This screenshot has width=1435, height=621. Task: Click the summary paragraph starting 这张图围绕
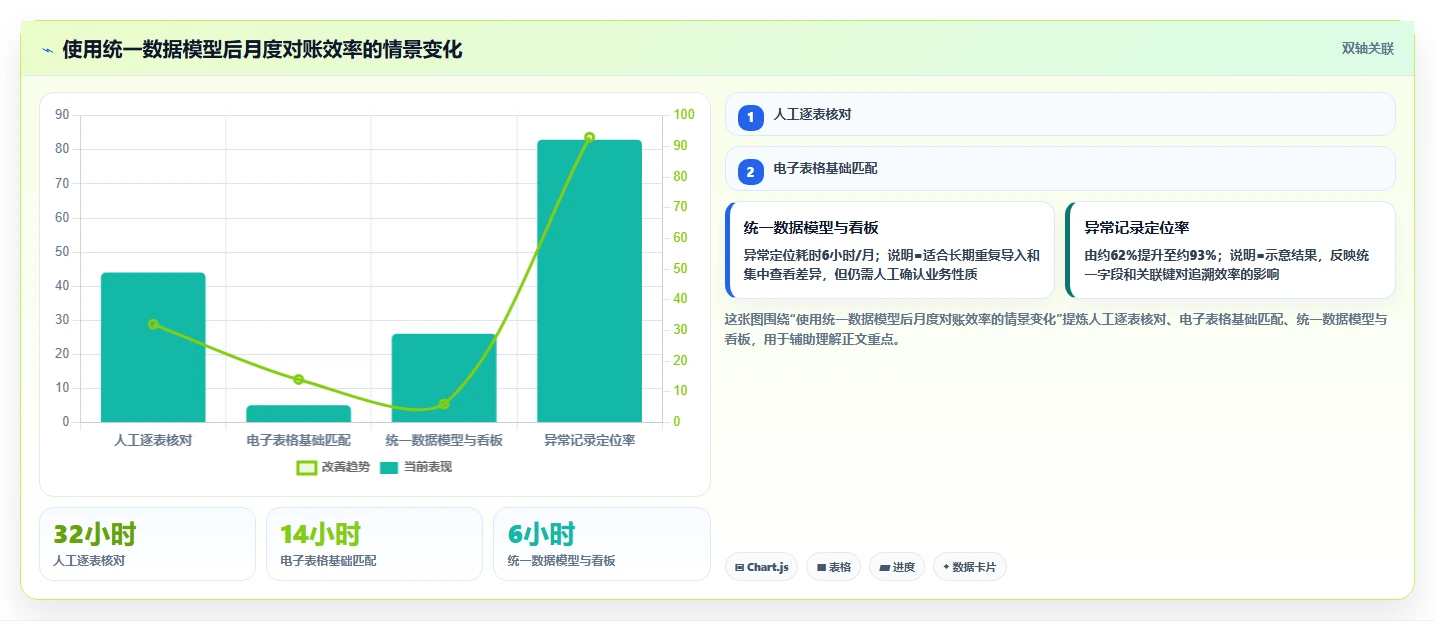pyautogui.click(x=1056, y=329)
